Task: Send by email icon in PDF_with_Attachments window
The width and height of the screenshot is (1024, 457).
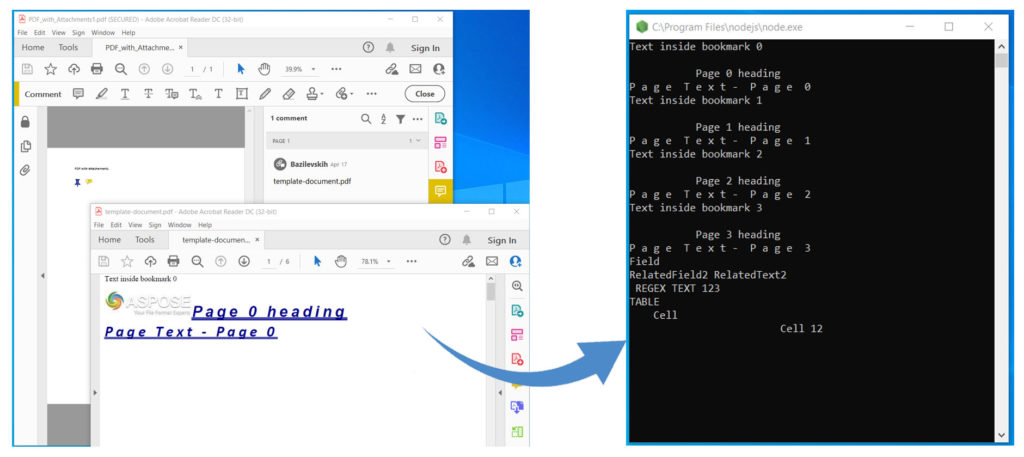Action: [415, 69]
